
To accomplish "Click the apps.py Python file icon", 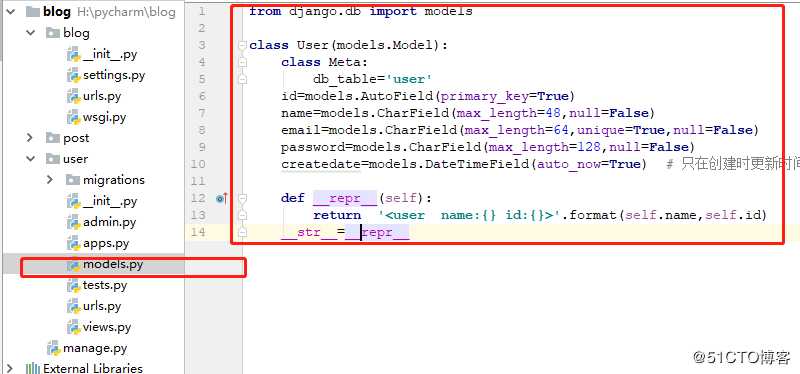I will 74,243.
